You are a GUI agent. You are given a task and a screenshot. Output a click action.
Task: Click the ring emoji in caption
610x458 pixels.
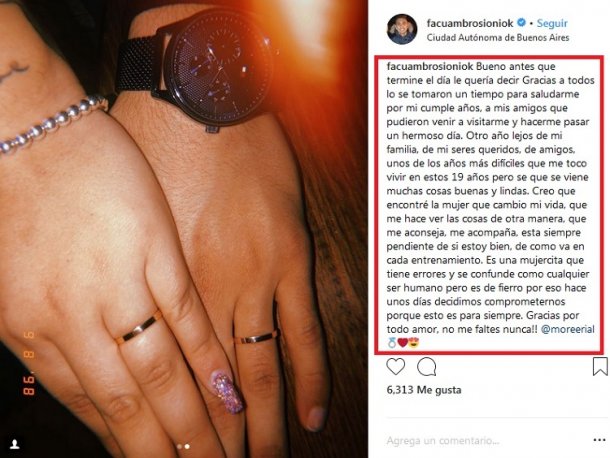[x=392, y=343]
